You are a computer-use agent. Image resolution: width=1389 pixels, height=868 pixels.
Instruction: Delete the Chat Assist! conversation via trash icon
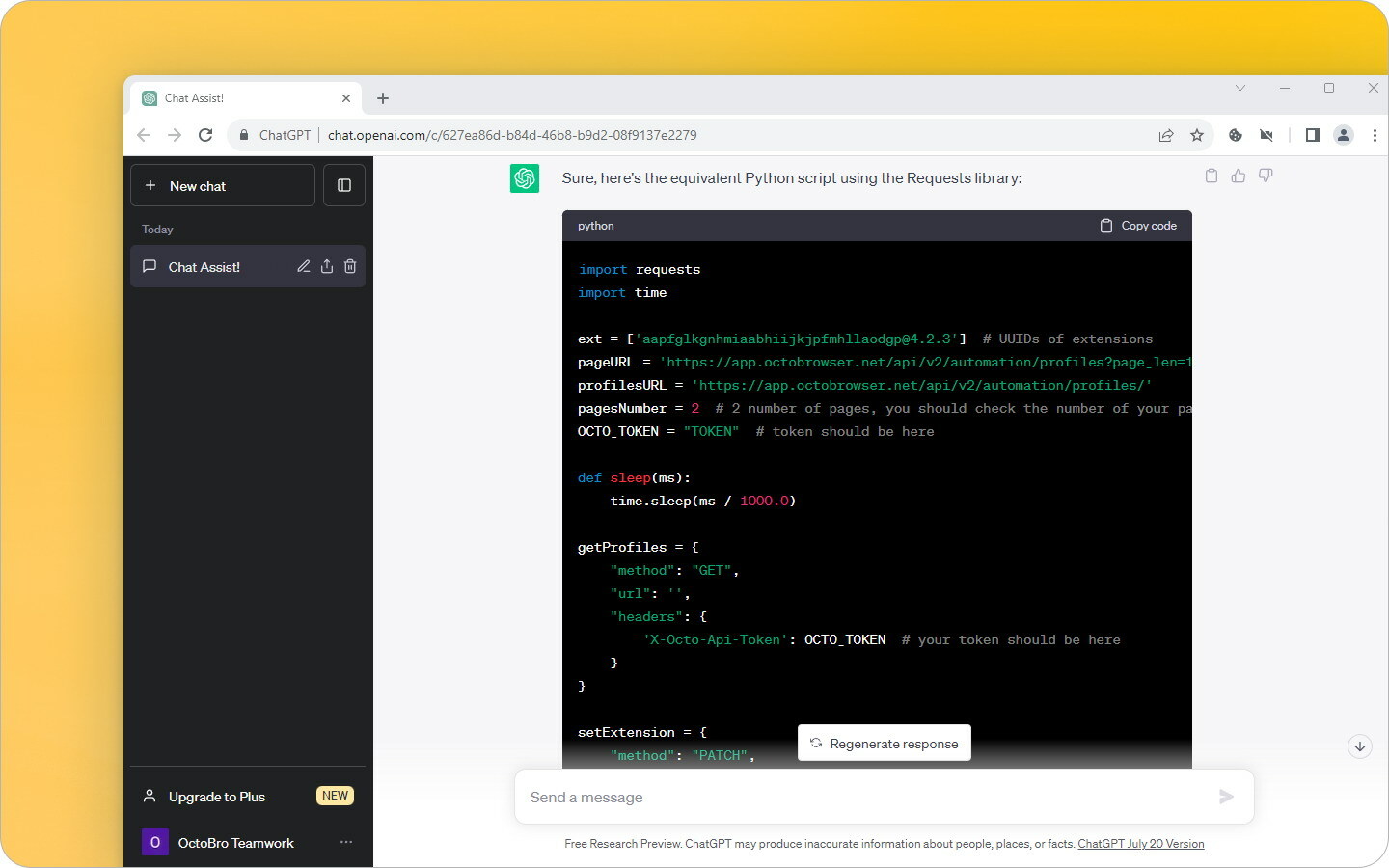click(350, 266)
